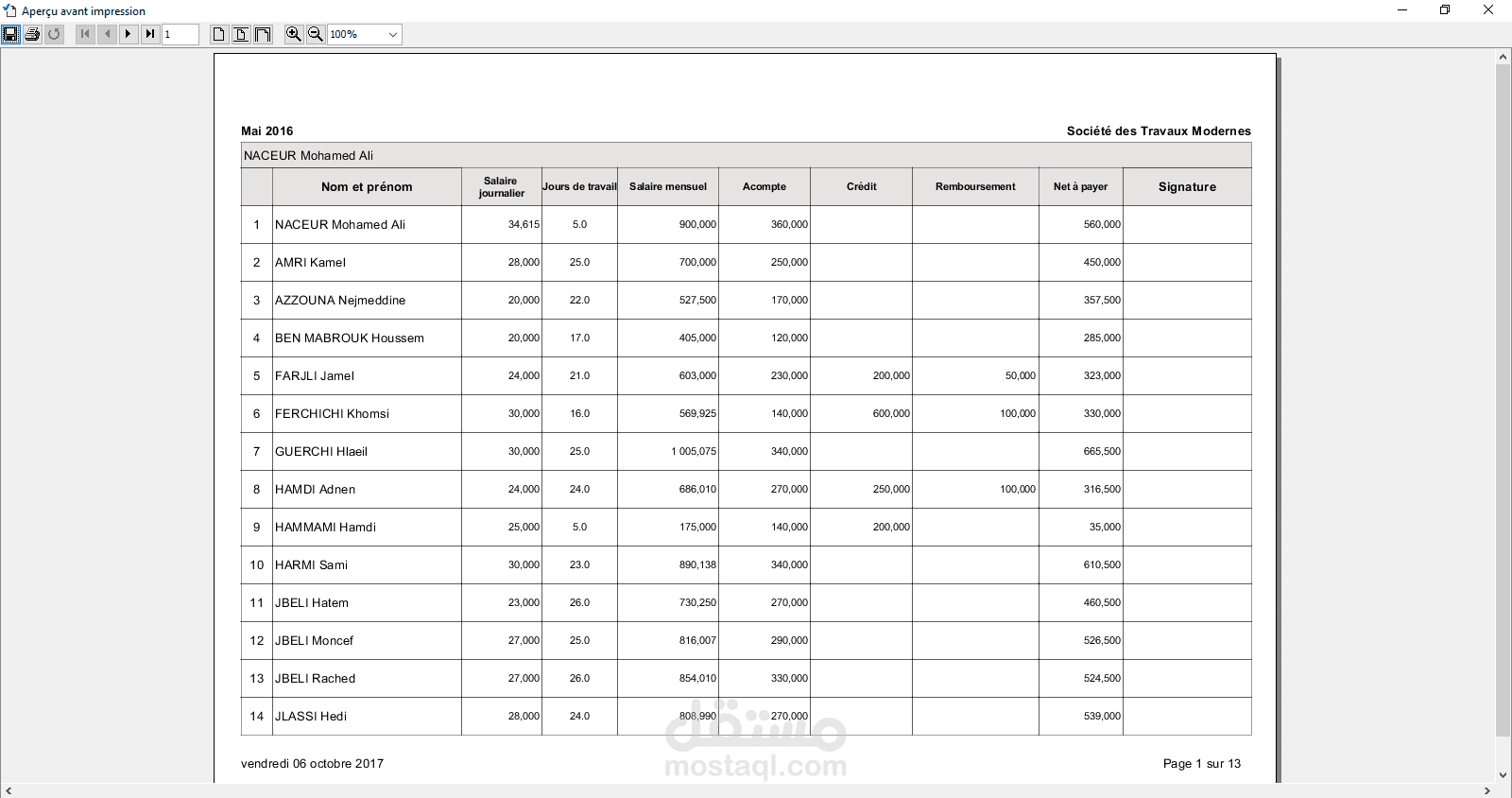Click the name 'FERCHICHI Khomsi'
This screenshot has width=1512, height=798.
coord(332,413)
